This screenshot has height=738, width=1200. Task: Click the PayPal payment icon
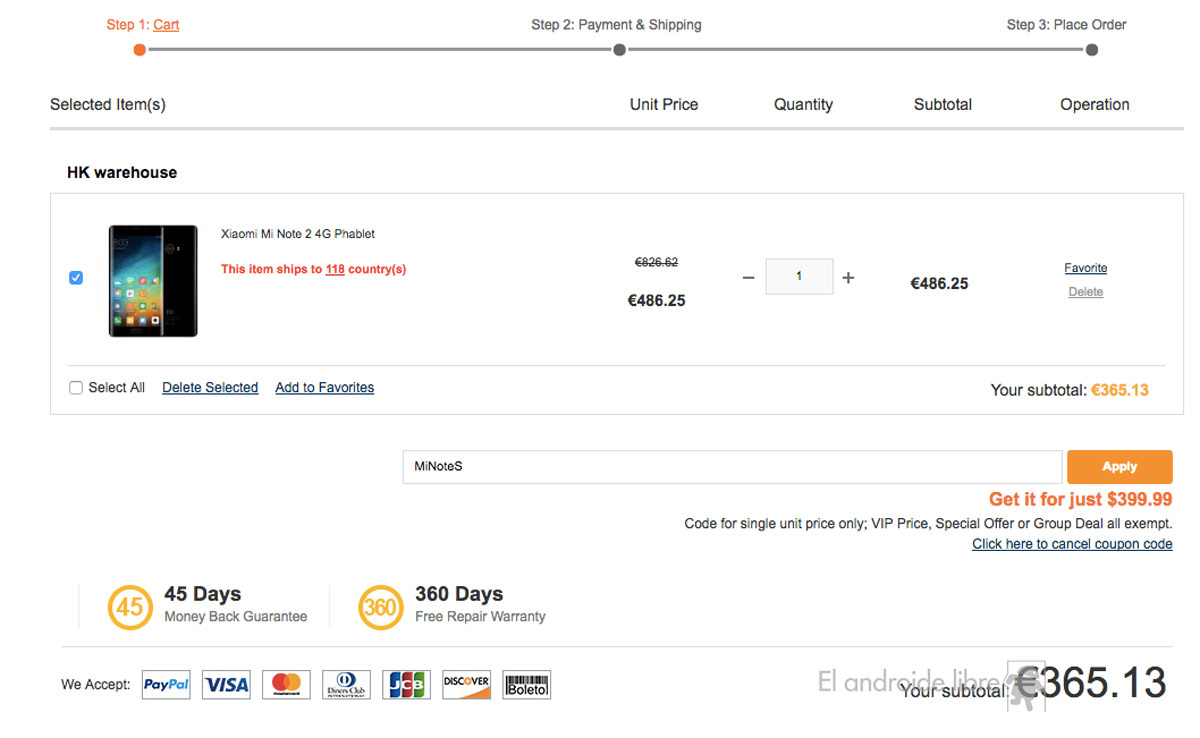pyautogui.click(x=166, y=685)
